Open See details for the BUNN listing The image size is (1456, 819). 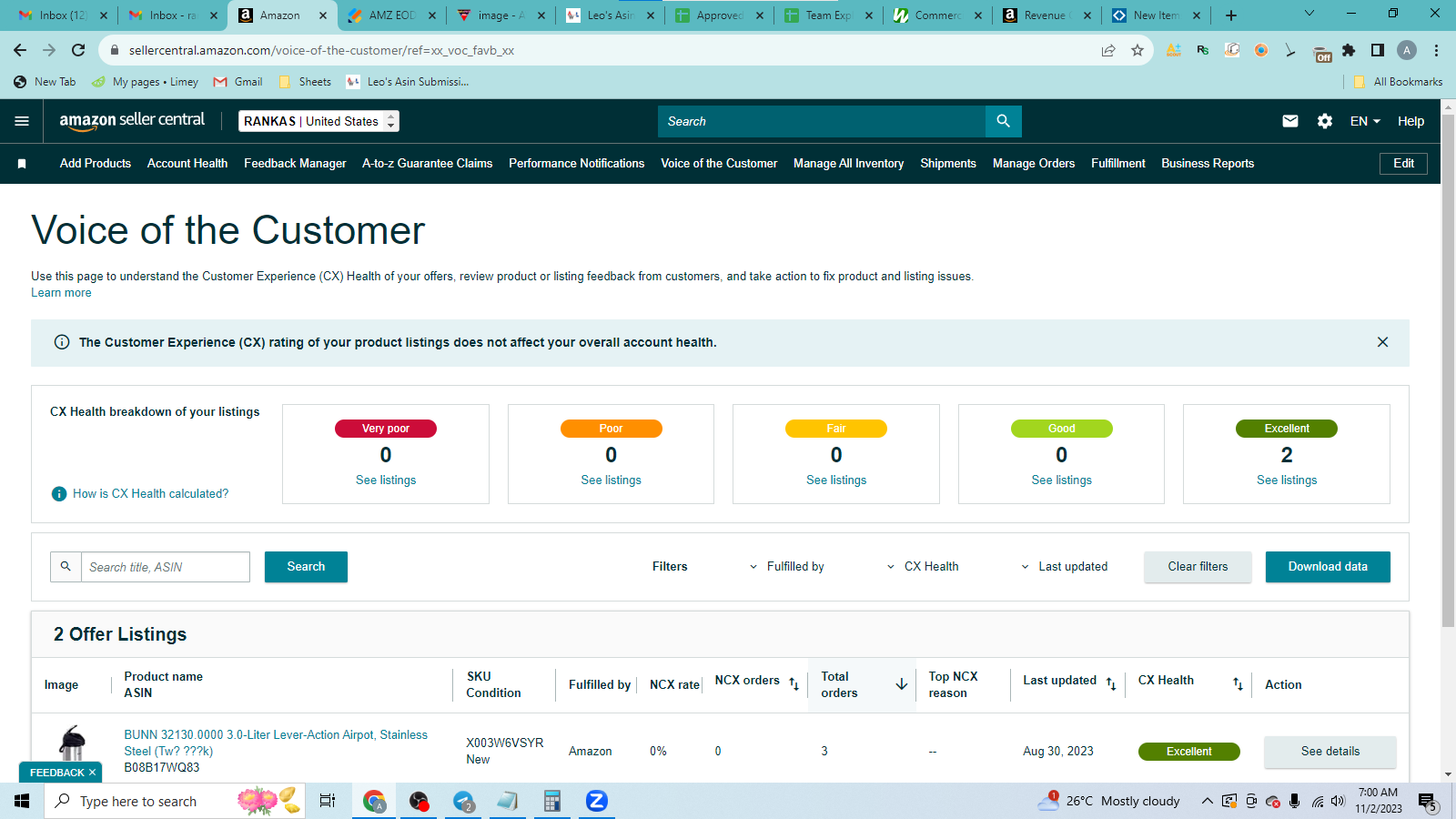pos(1330,752)
